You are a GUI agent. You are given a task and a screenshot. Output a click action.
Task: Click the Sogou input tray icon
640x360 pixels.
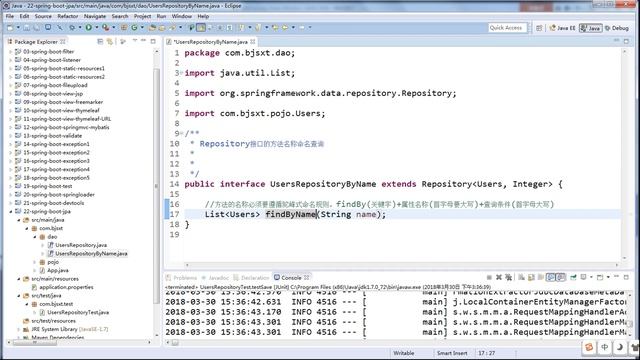pos(589,347)
